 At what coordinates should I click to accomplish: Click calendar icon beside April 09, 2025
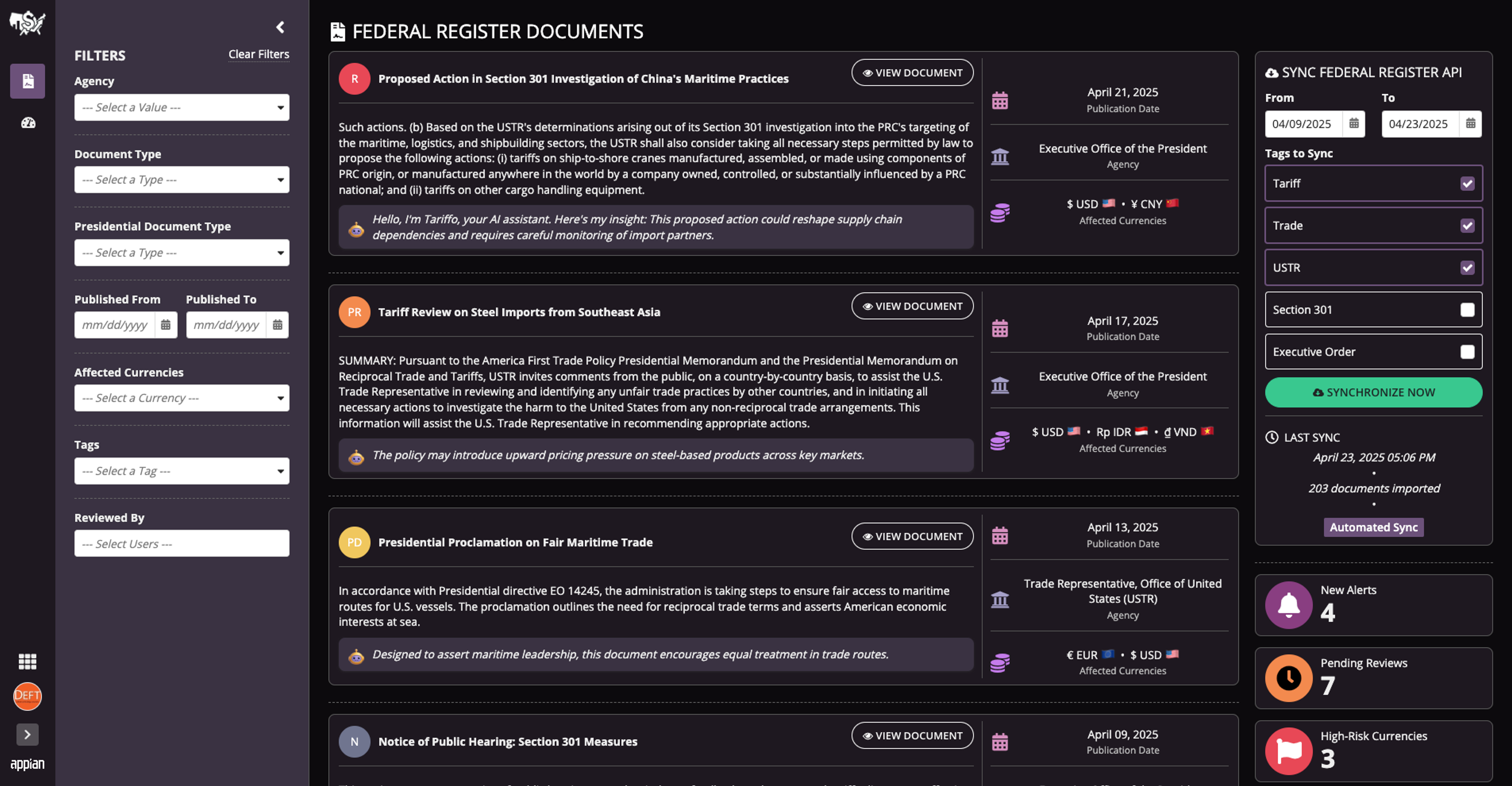coord(1000,742)
